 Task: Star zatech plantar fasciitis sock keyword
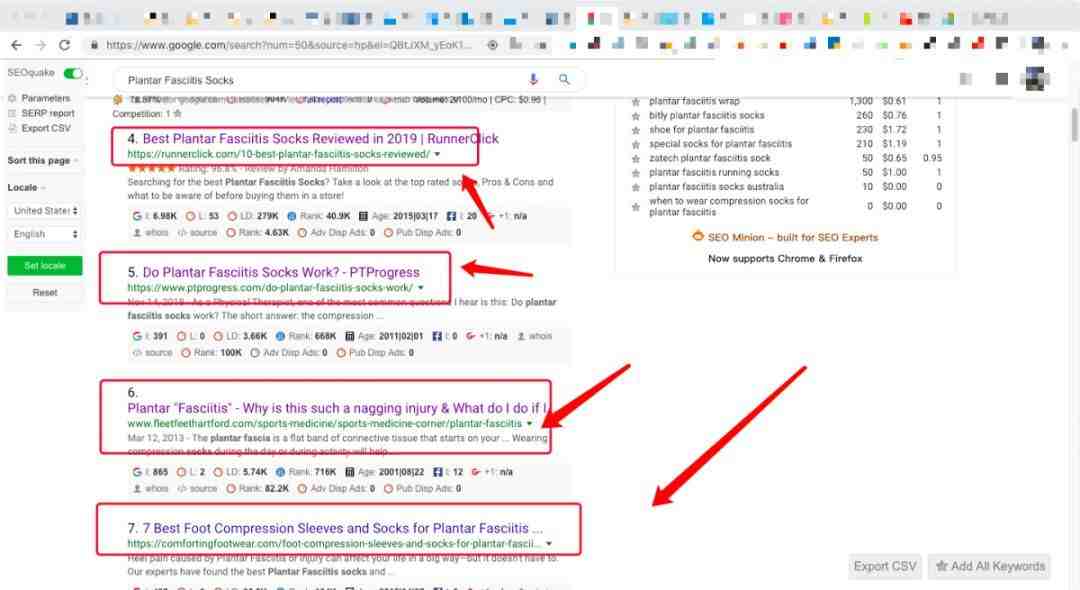[636, 158]
